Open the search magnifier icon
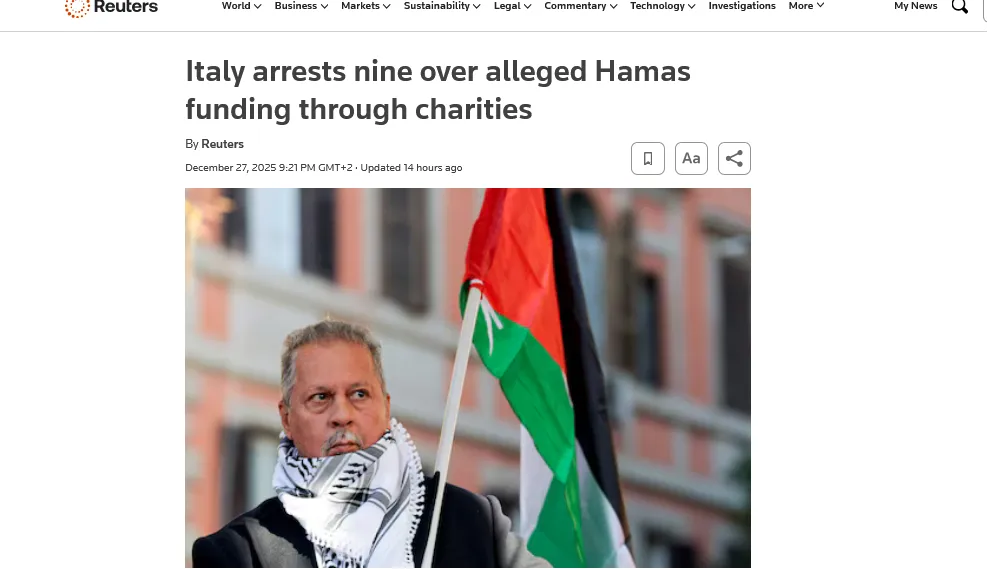The width and height of the screenshot is (988, 569). [x=960, y=6]
